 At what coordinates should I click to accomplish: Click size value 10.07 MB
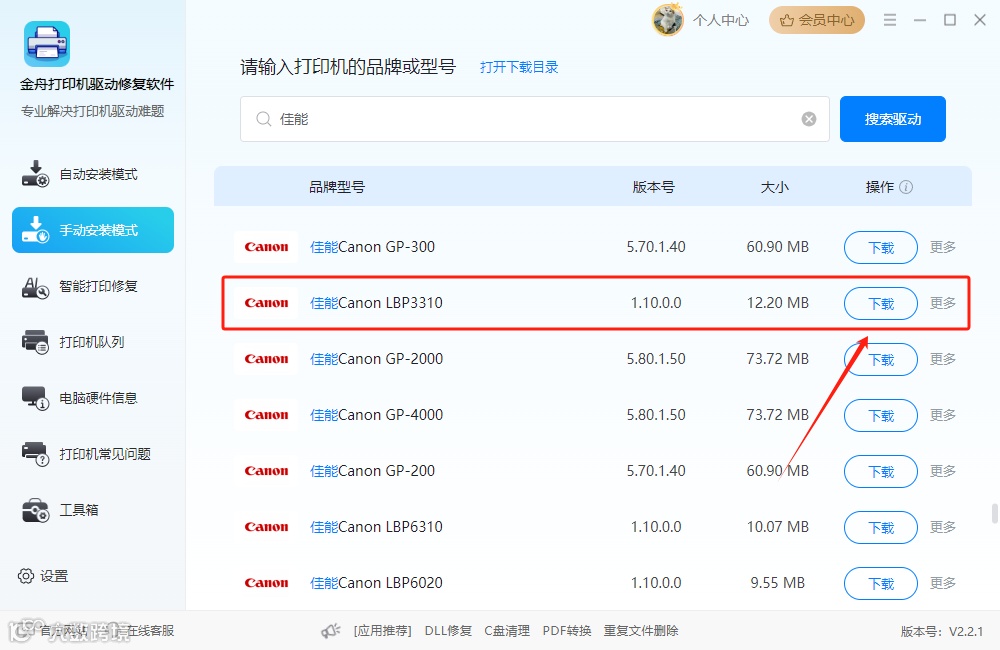tap(777, 527)
